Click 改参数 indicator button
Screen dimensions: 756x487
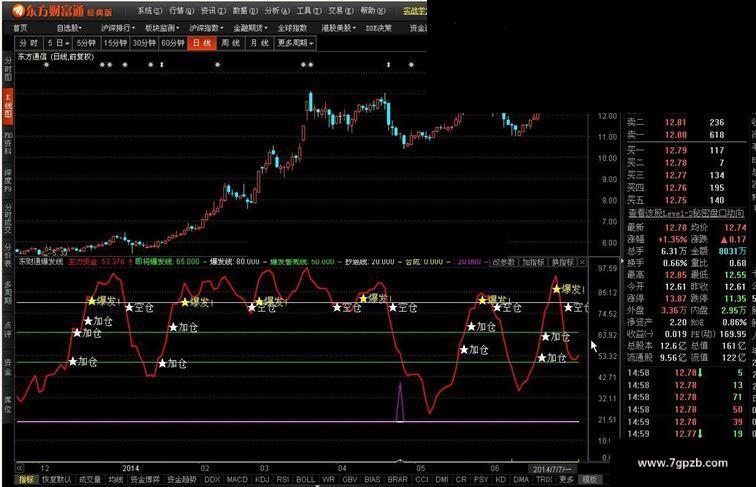(503, 262)
